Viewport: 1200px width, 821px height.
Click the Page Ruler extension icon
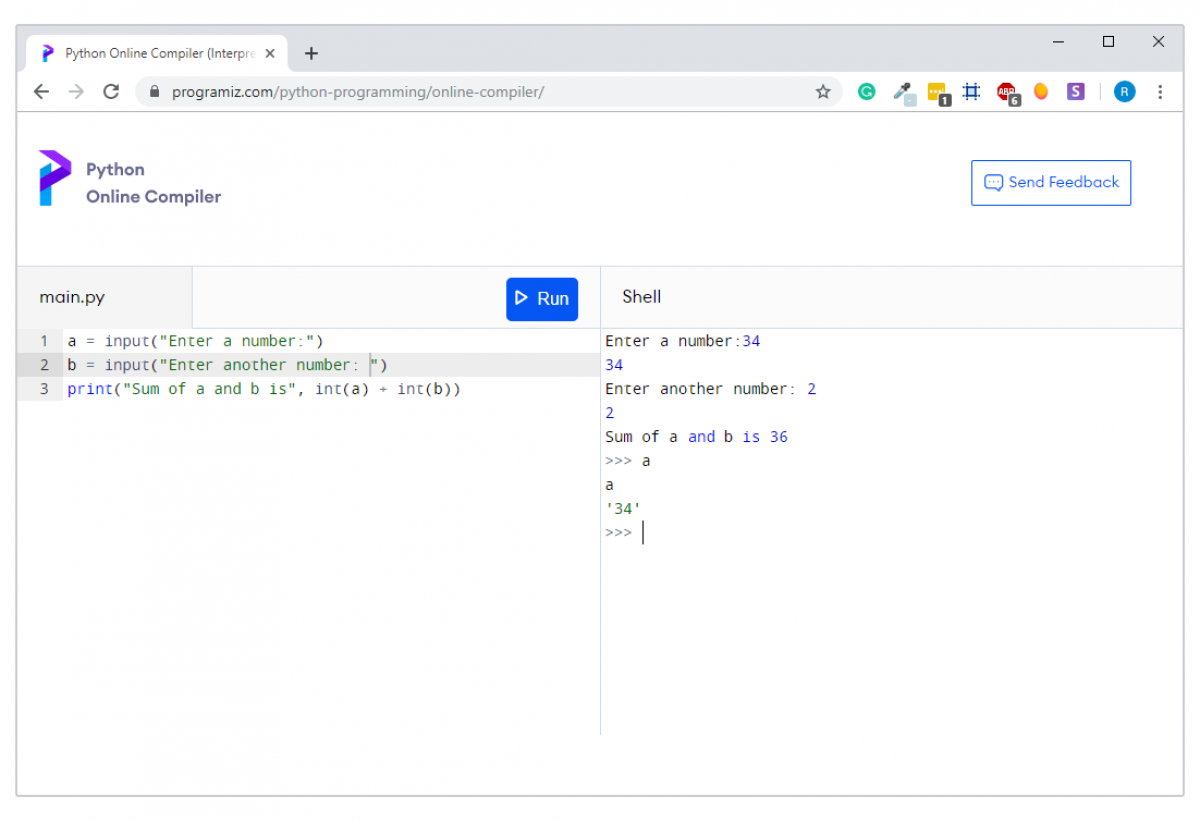pos(971,91)
